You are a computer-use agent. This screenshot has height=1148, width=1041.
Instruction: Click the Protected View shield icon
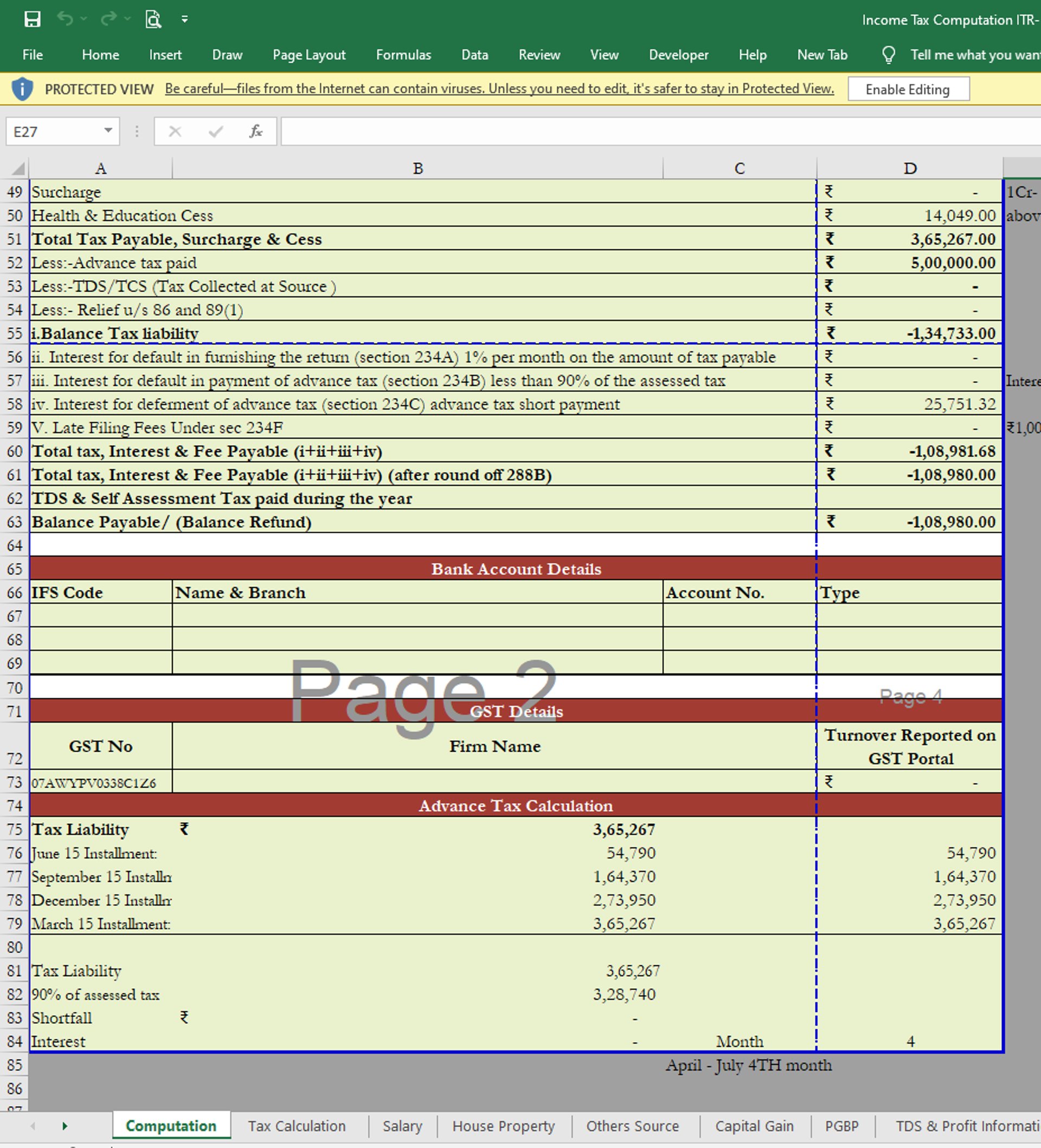22,89
